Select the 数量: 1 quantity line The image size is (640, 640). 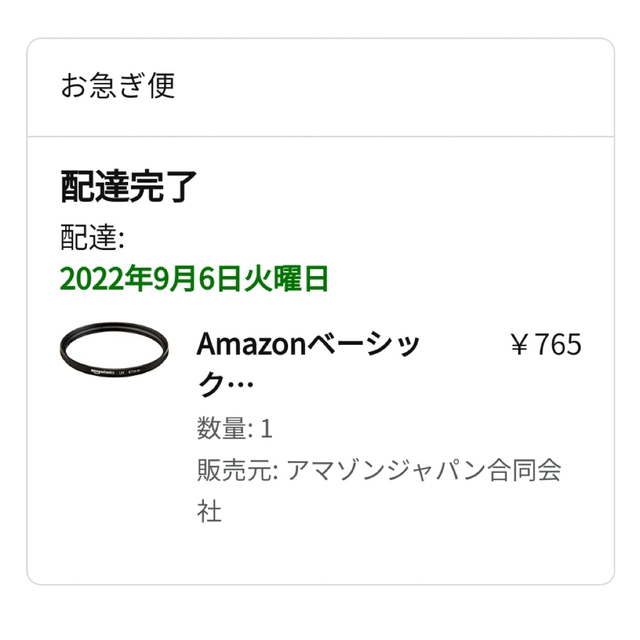(235, 428)
